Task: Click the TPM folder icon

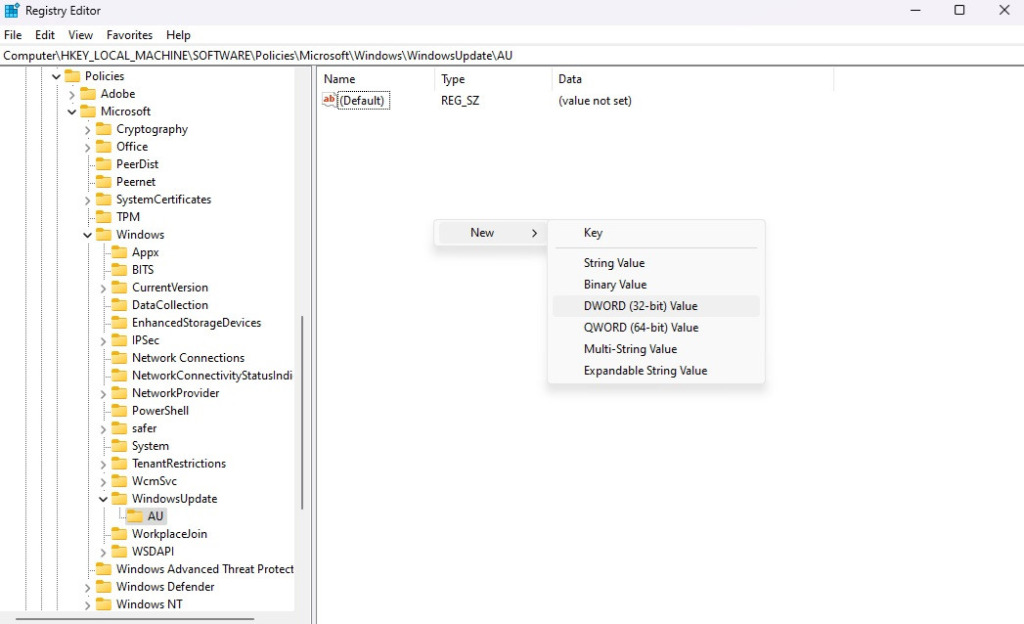Action: (103, 217)
